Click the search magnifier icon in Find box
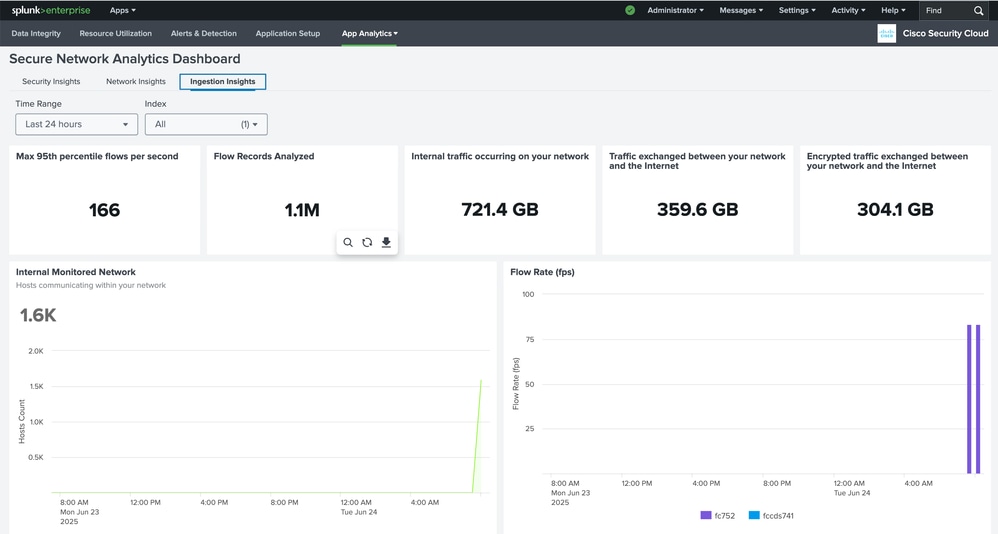This screenshot has height=534, width=998. 978,10
